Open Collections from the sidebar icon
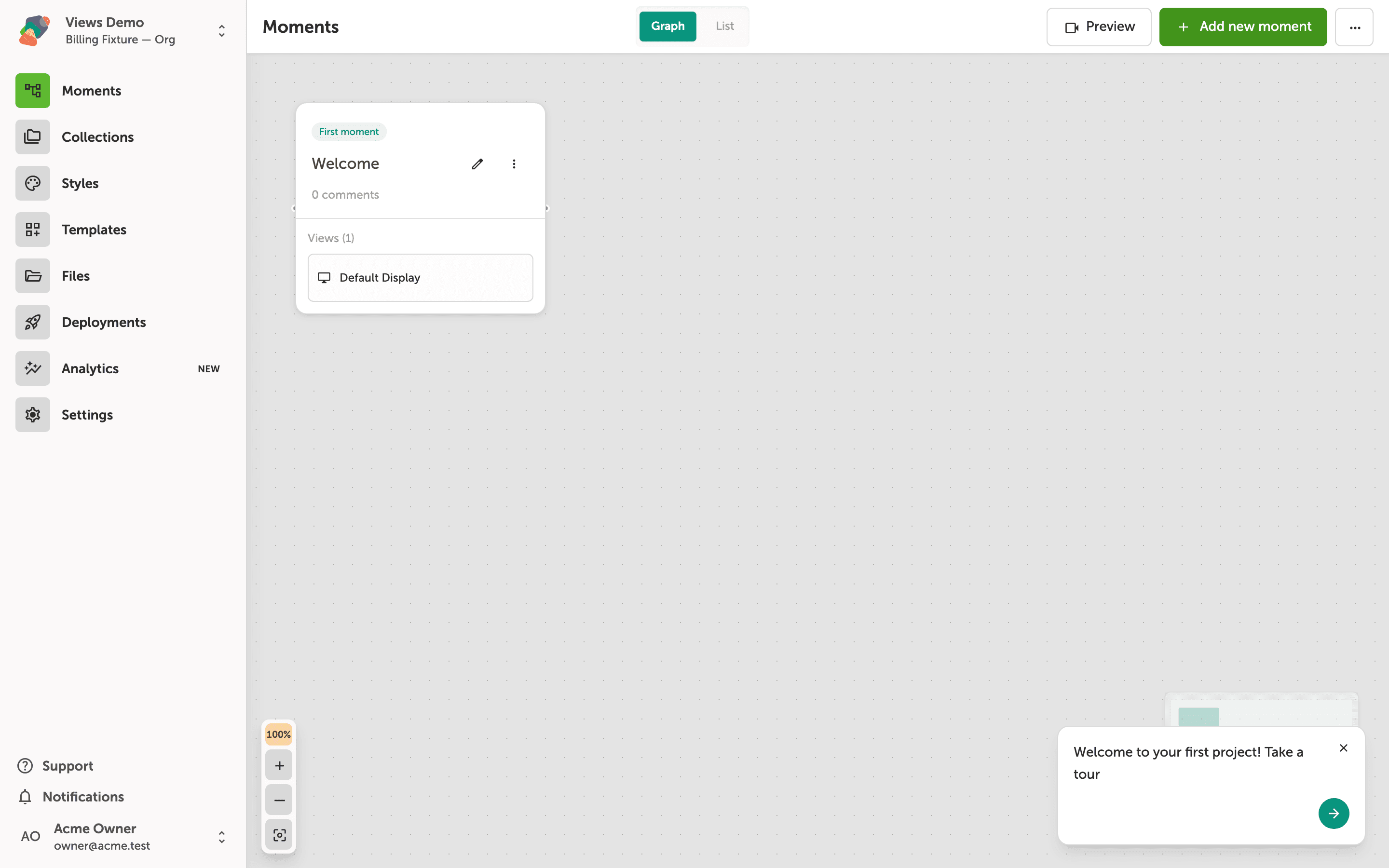The width and height of the screenshot is (1389, 868). pos(33,137)
